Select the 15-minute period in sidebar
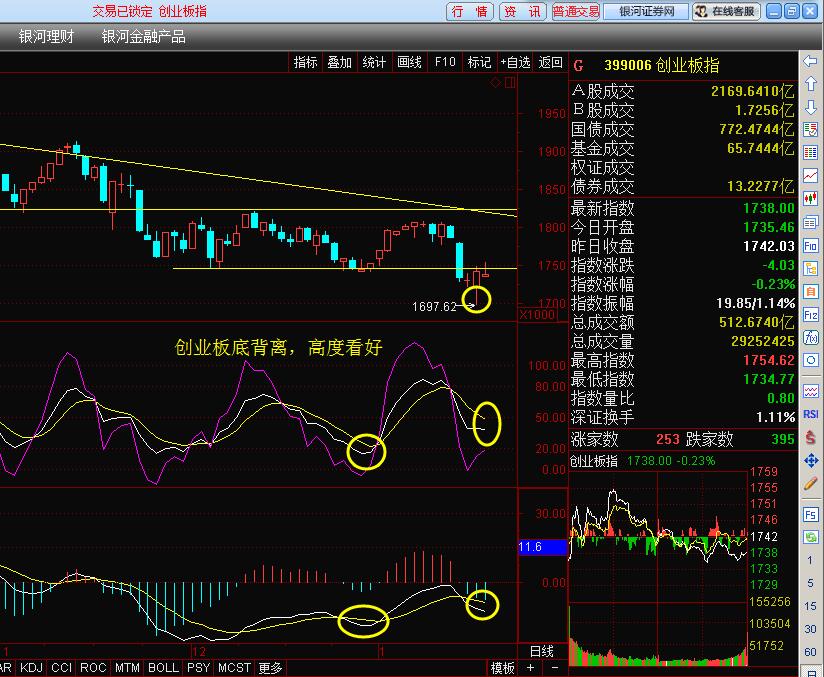 point(810,606)
